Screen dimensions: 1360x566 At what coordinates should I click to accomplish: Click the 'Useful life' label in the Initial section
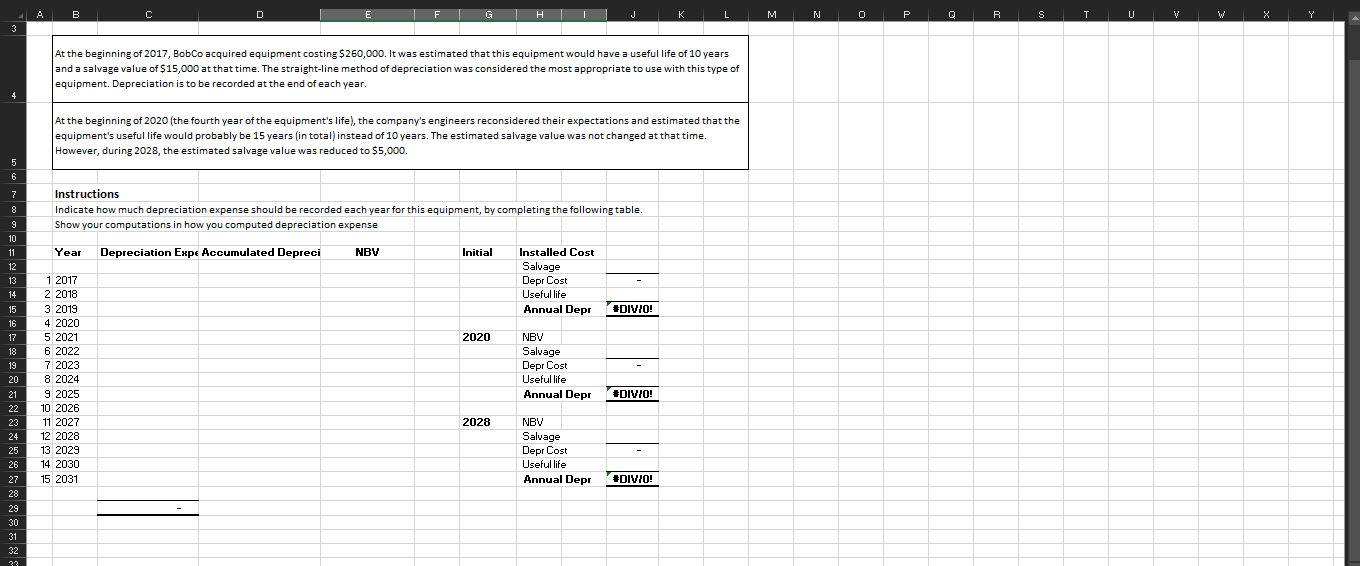point(544,294)
